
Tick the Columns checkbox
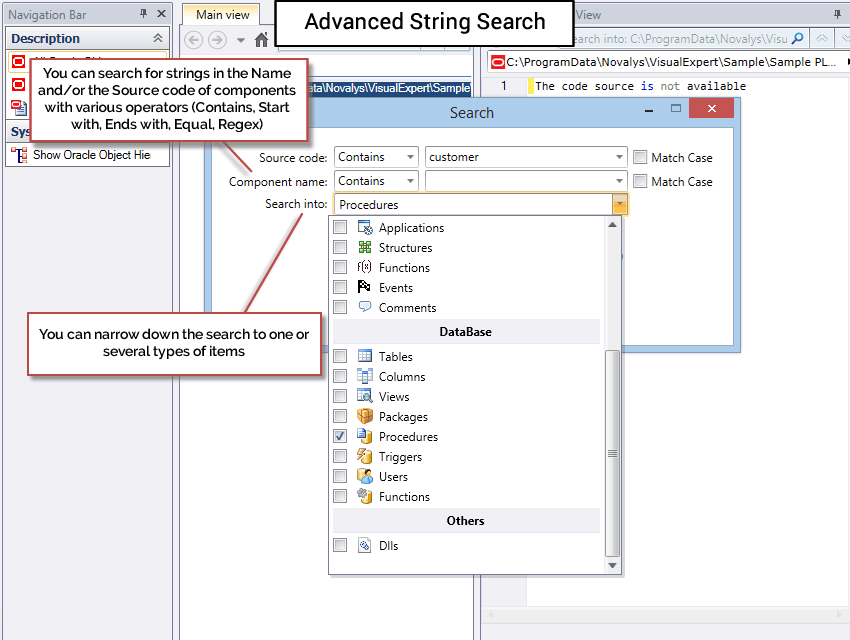340,377
